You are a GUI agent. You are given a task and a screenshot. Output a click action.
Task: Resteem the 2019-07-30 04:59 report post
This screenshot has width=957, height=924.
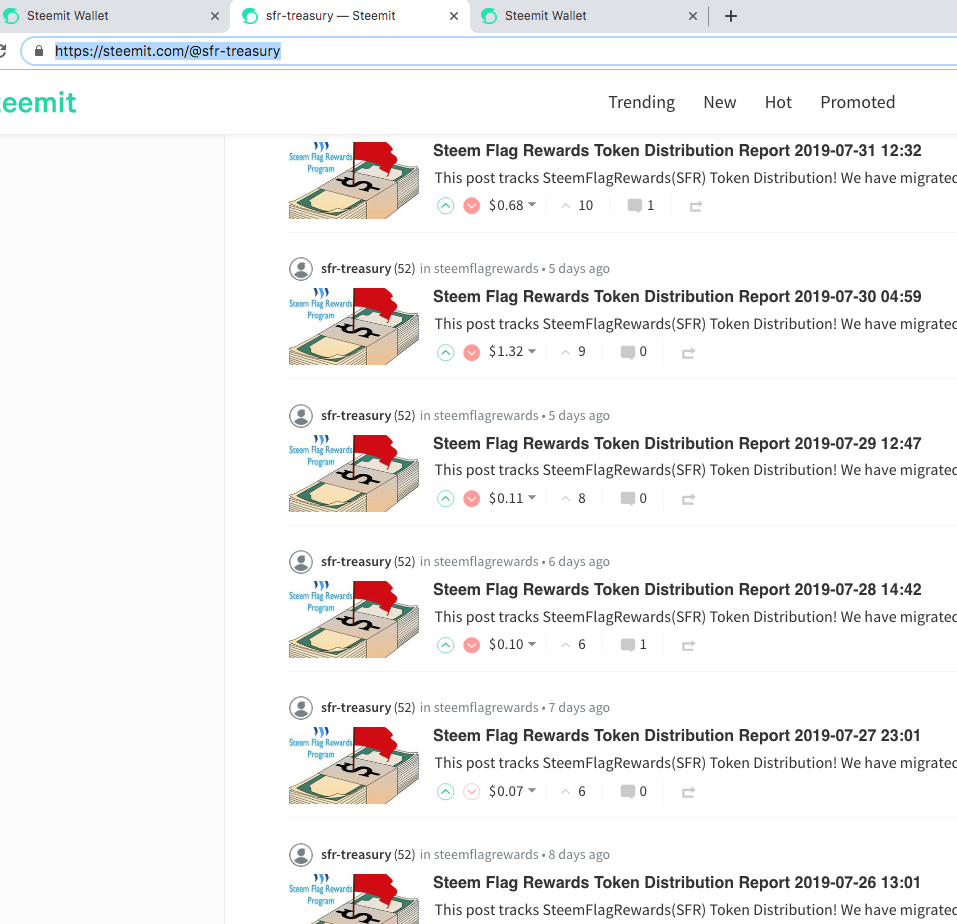(x=688, y=353)
